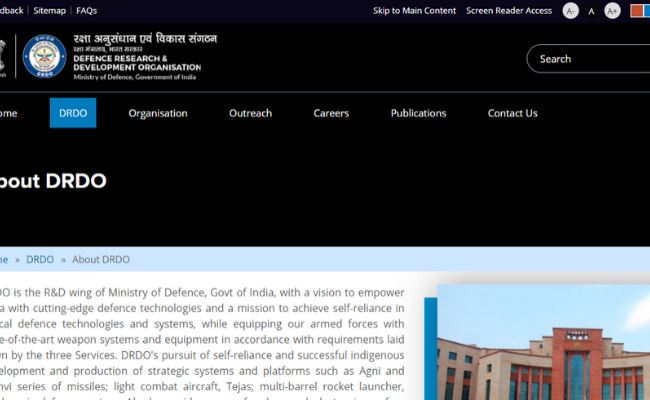Open the DRDO menu tab
The image size is (650, 400).
point(73,113)
